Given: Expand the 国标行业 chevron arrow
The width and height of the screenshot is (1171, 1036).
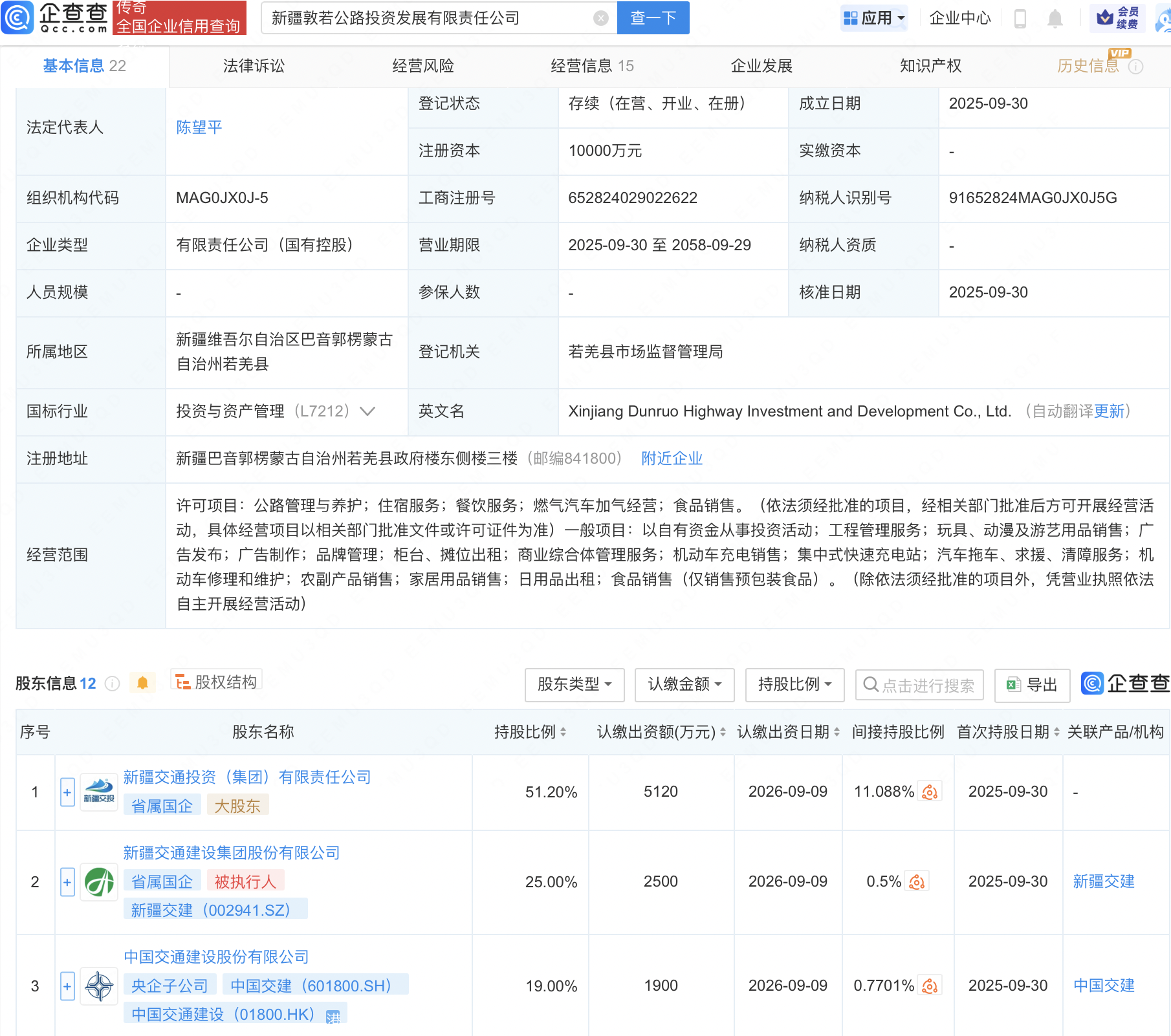Looking at the screenshot, I should click(x=367, y=411).
